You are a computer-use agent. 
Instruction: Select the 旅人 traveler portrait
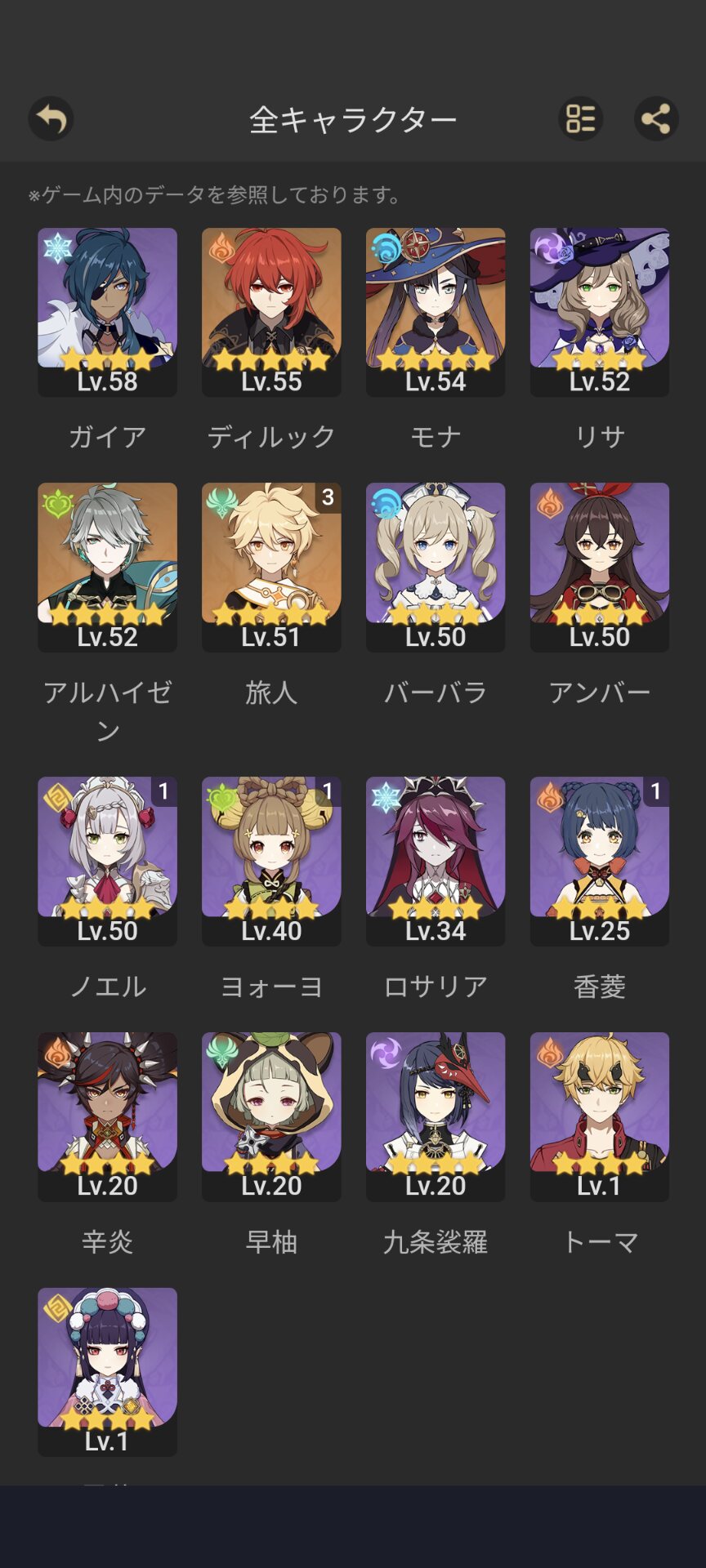[x=271, y=567]
